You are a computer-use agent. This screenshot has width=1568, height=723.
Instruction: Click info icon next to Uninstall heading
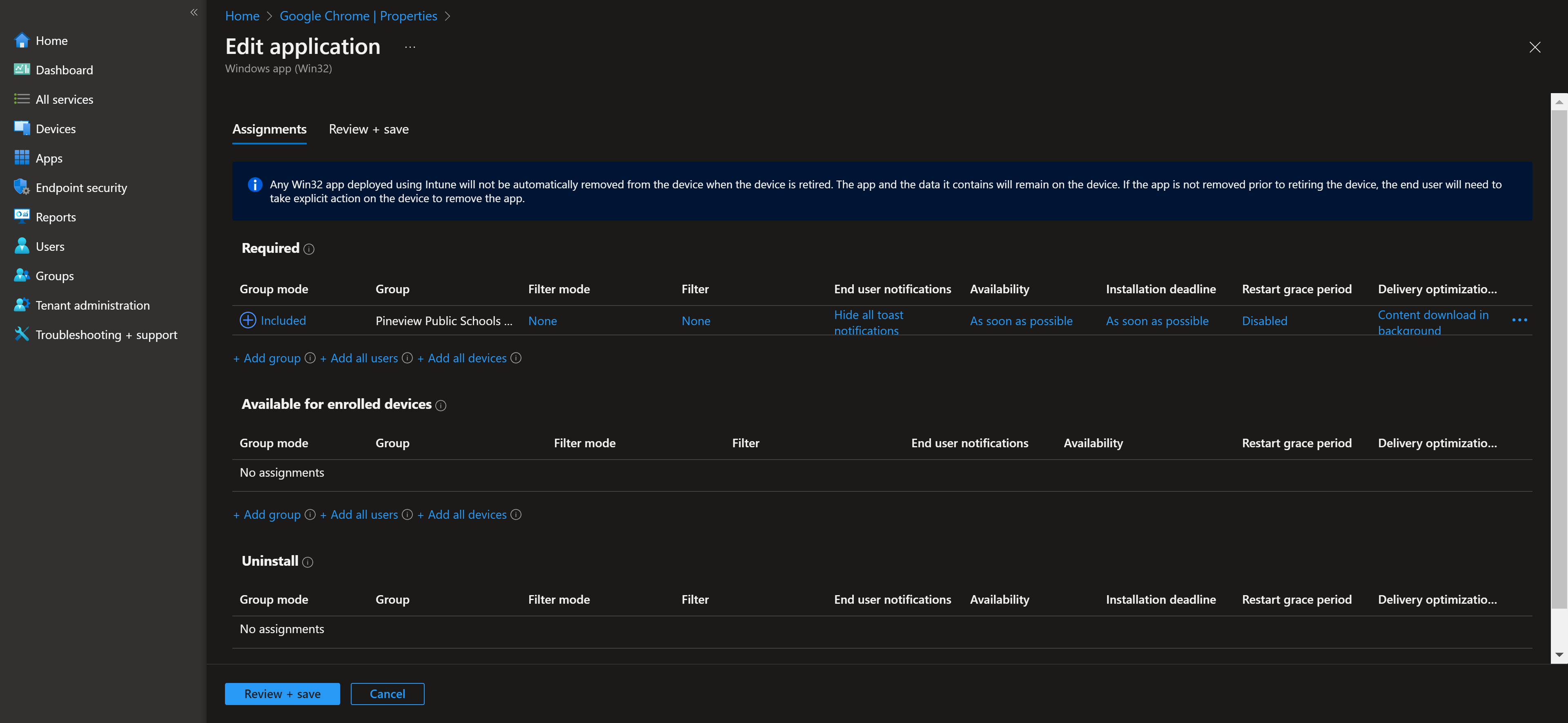coord(308,562)
